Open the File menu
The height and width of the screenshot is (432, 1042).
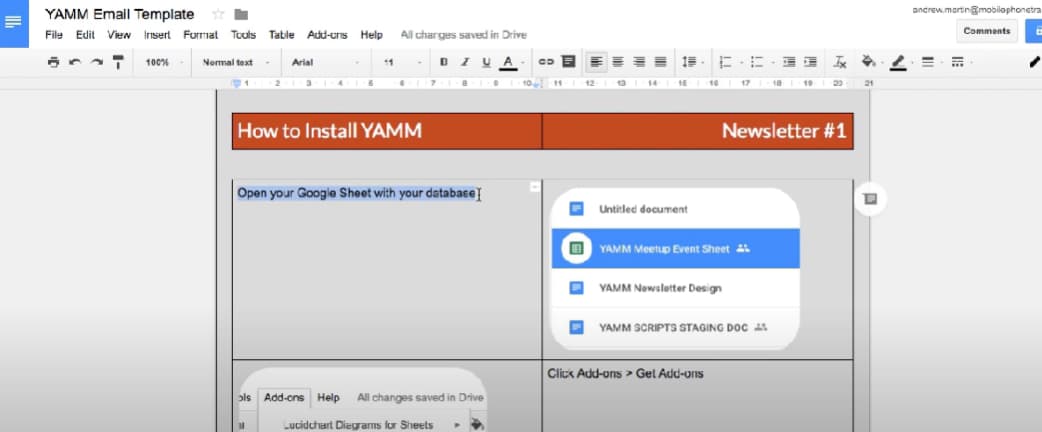54,35
